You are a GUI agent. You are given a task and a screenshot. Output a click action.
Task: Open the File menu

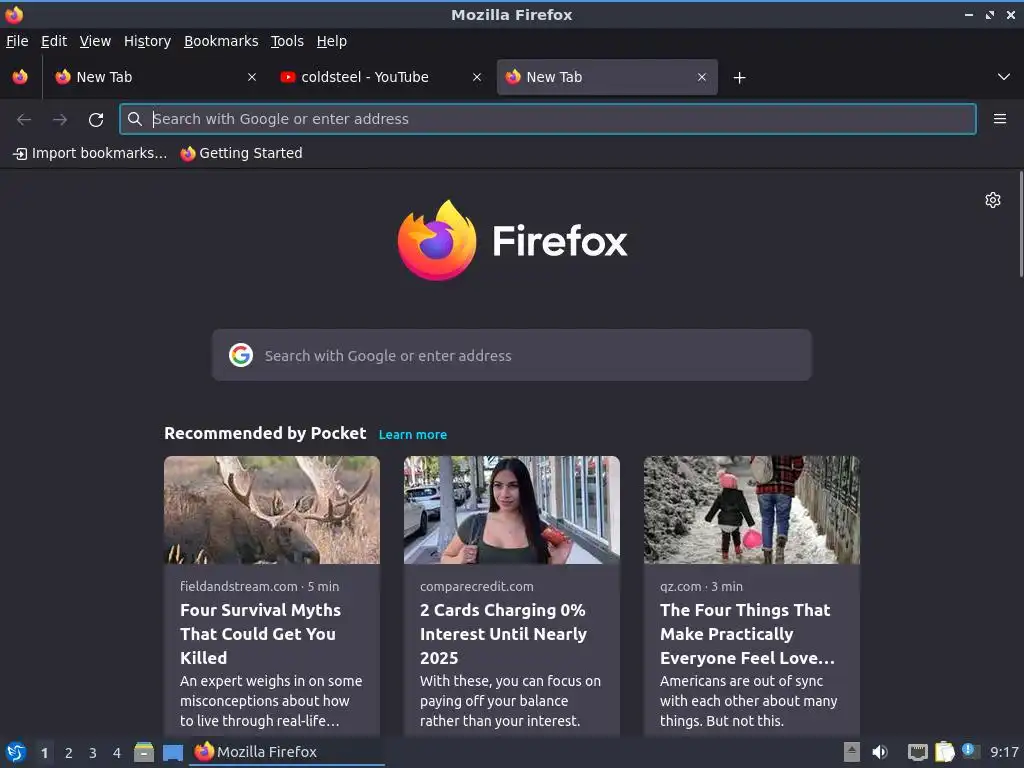coord(17,41)
